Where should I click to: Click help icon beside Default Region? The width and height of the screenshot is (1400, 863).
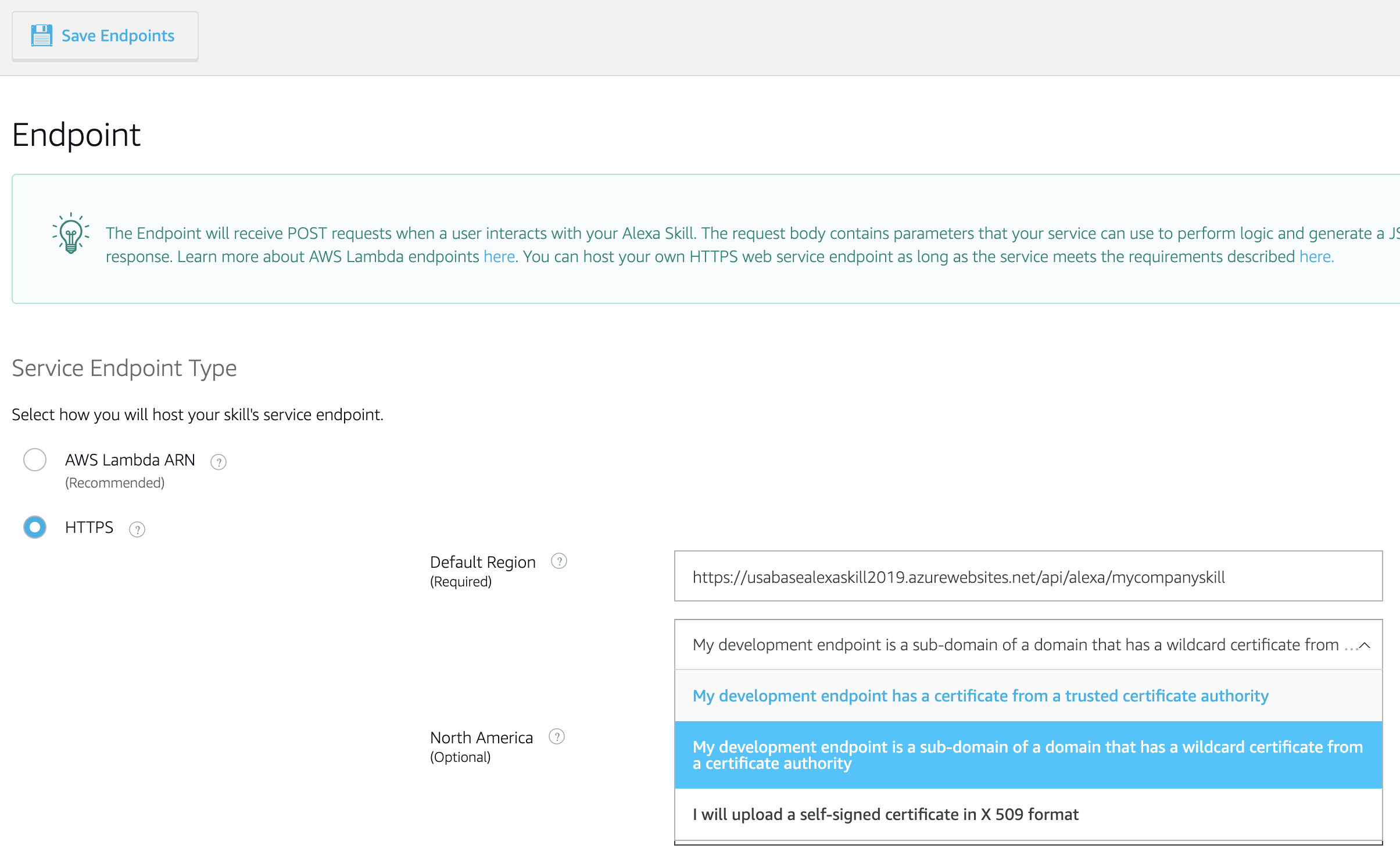click(558, 561)
